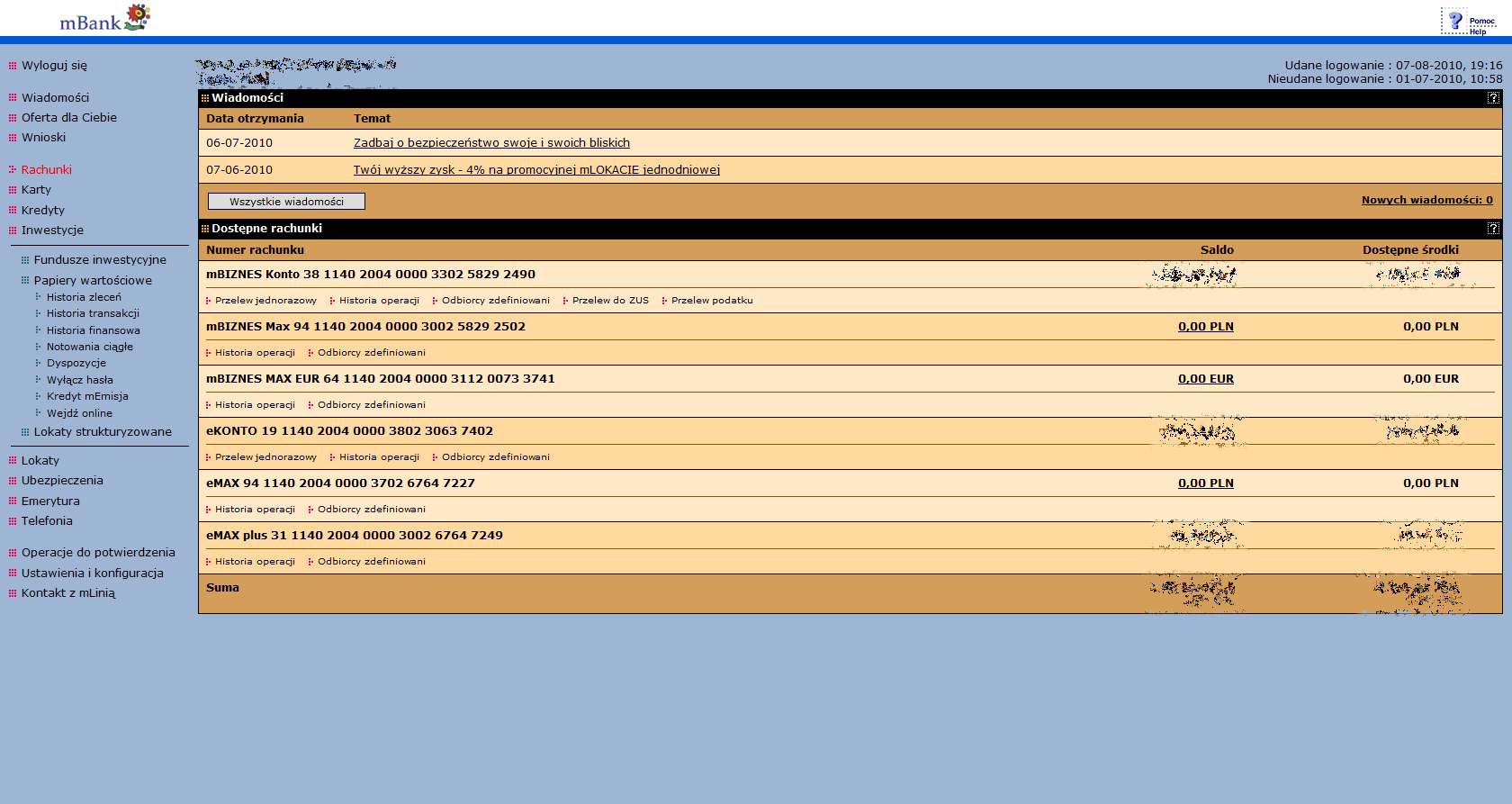The height and width of the screenshot is (804, 1512).
Task: Select Rachunki in the side menu
Action: pyautogui.click(x=47, y=170)
